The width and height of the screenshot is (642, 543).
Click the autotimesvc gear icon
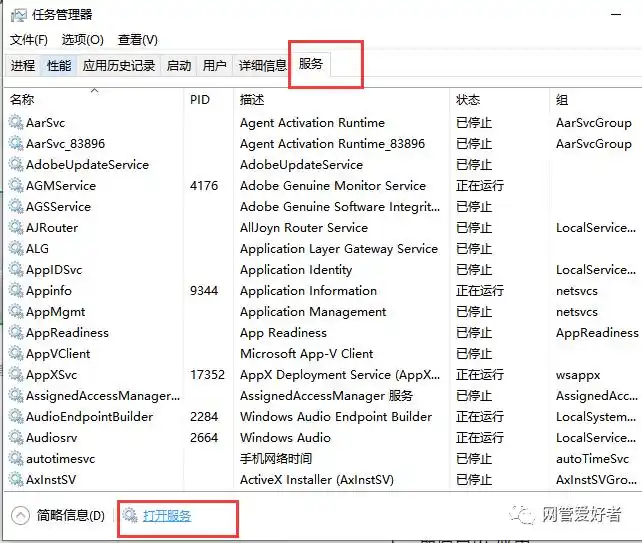[x=16, y=458]
